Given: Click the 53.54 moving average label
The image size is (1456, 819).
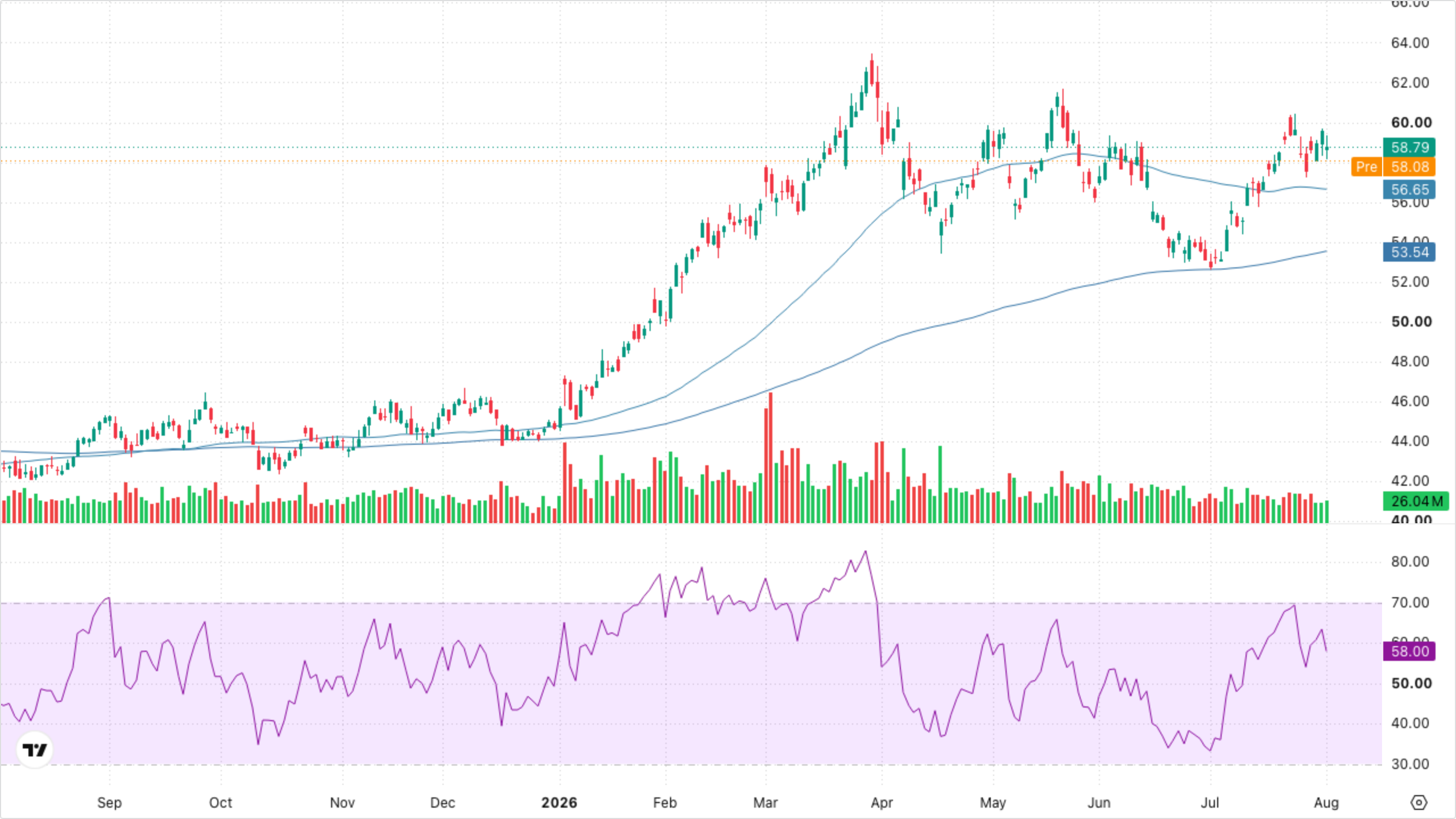Looking at the screenshot, I should [1409, 252].
